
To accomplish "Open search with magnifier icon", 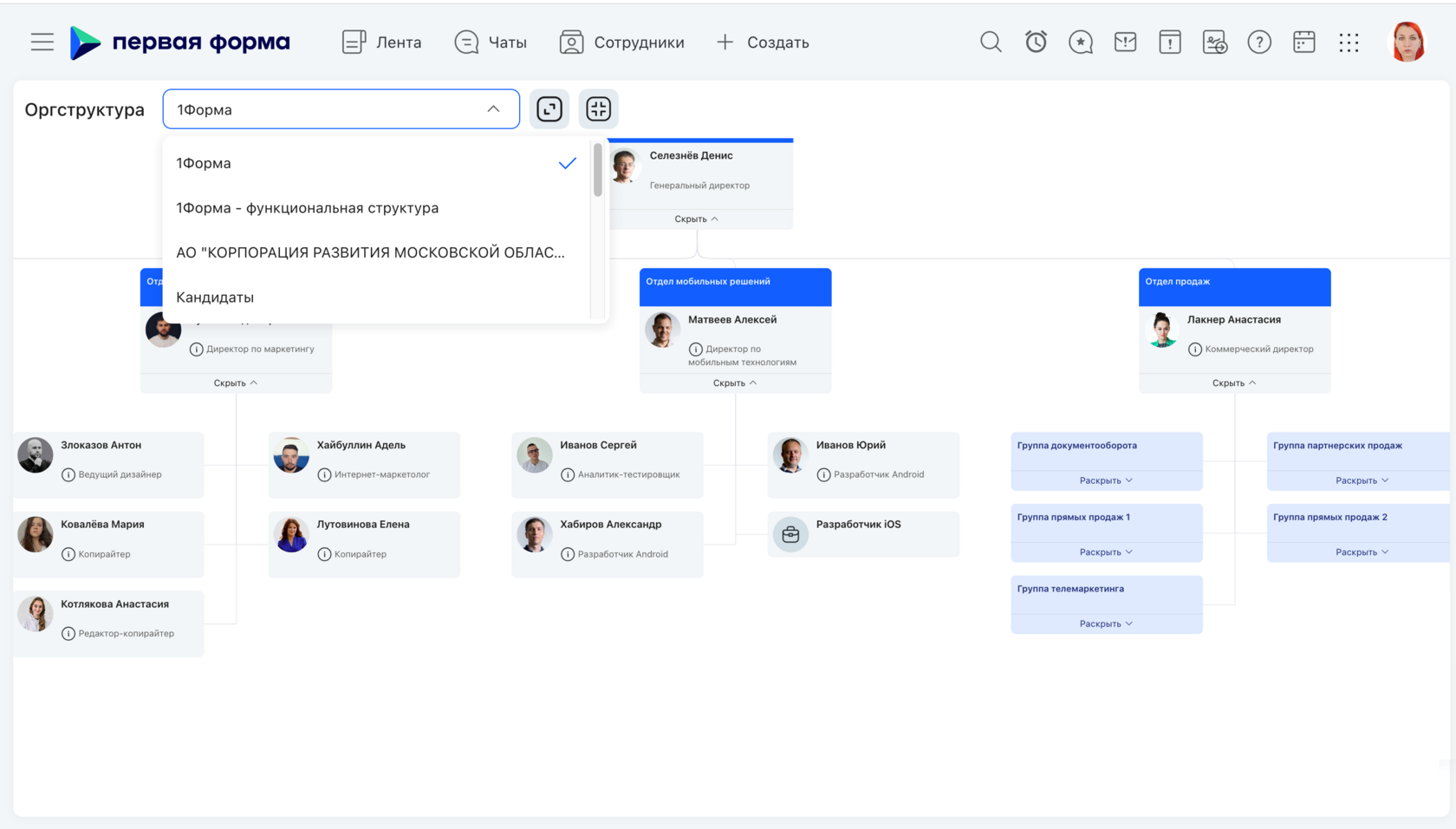I will (991, 42).
